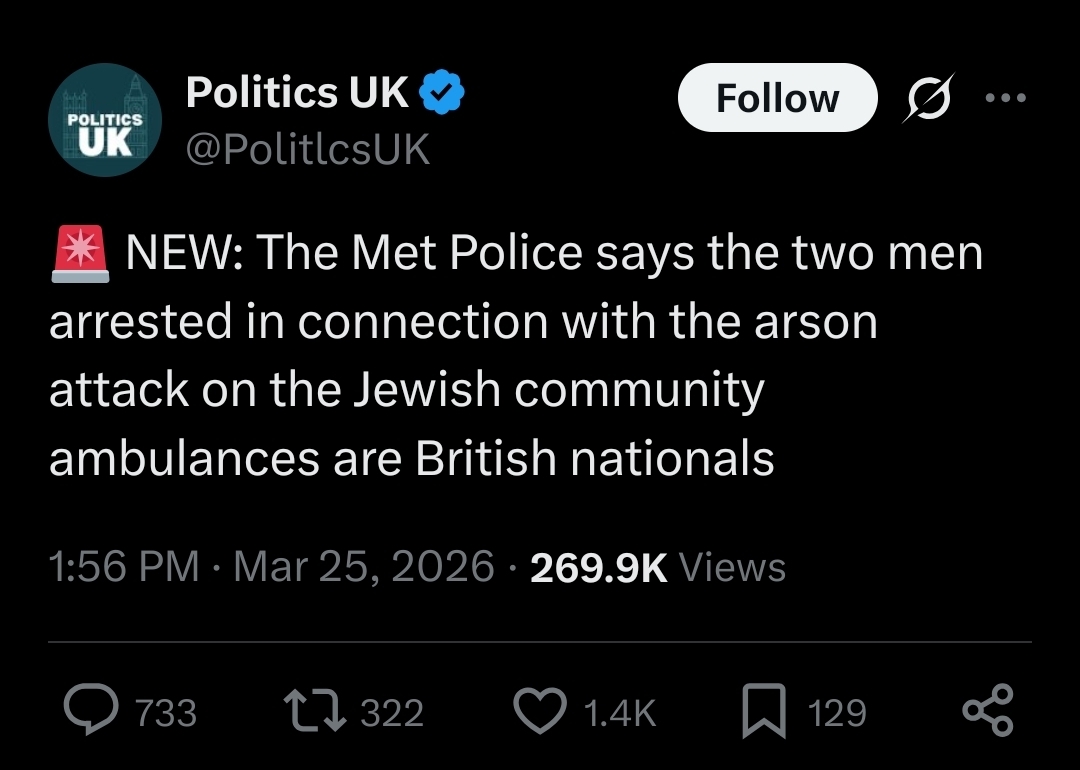This screenshot has width=1080, height=770.
Task: Click the Grok explain-post icon
Action: [x=928, y=98]
